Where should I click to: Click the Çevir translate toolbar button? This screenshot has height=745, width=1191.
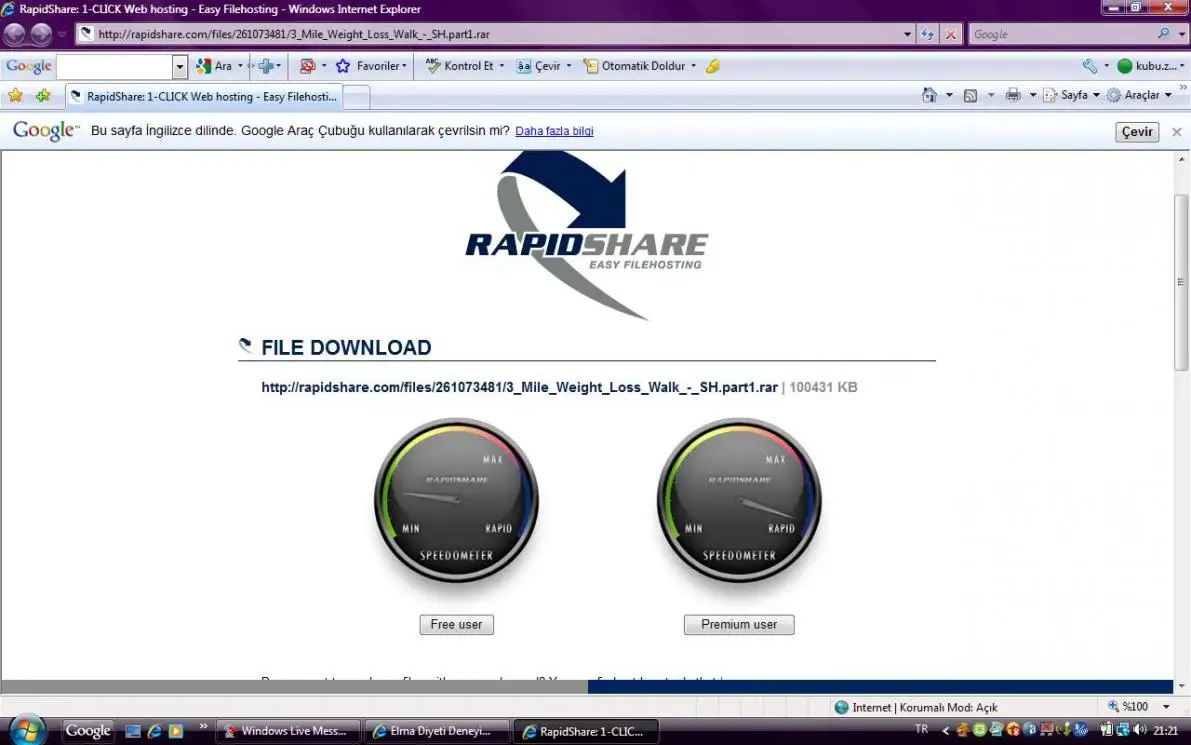(x=539, y=66)
